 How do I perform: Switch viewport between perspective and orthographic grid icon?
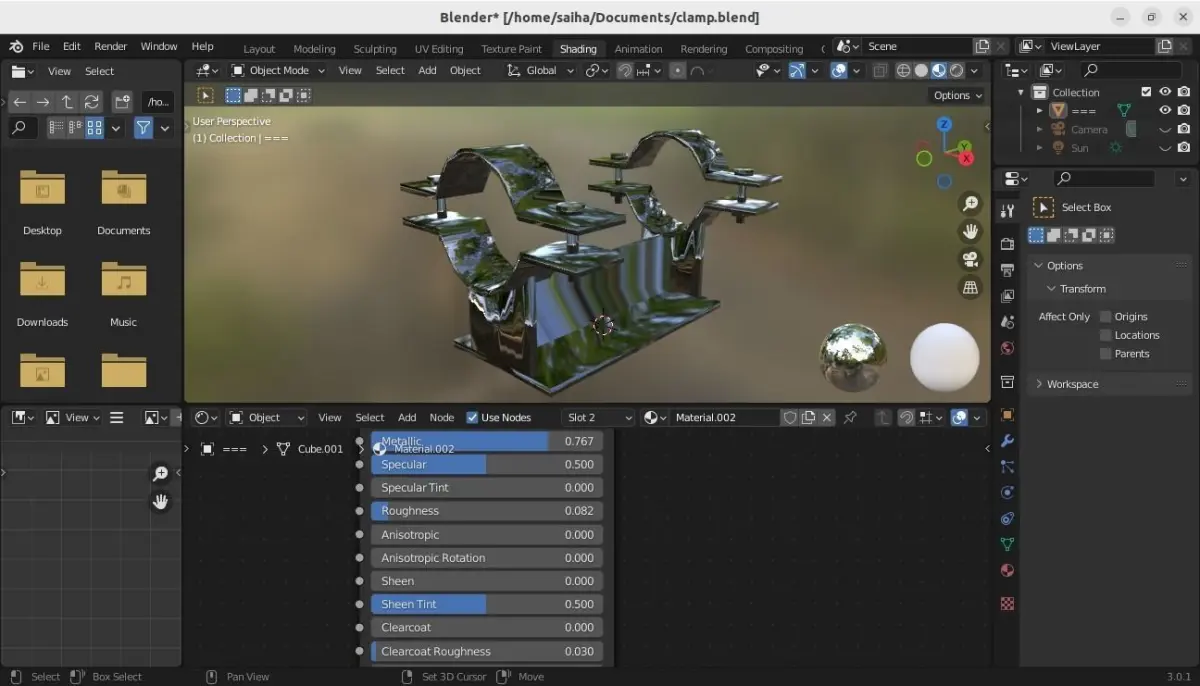click(x=970, y=288)
